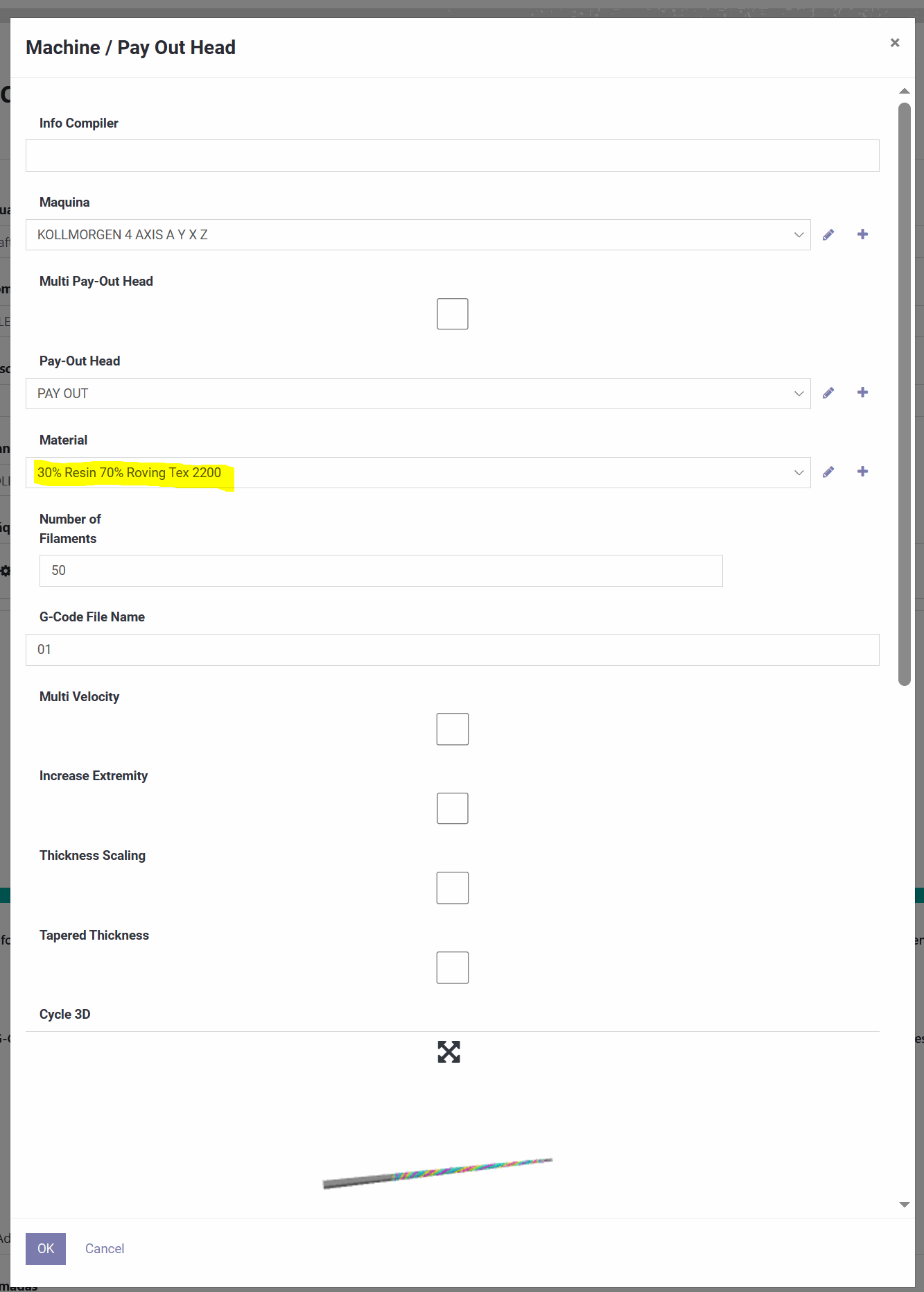Click the Cancel link
Viewport: 924px width, 1292px height.
click(105, 1248)
